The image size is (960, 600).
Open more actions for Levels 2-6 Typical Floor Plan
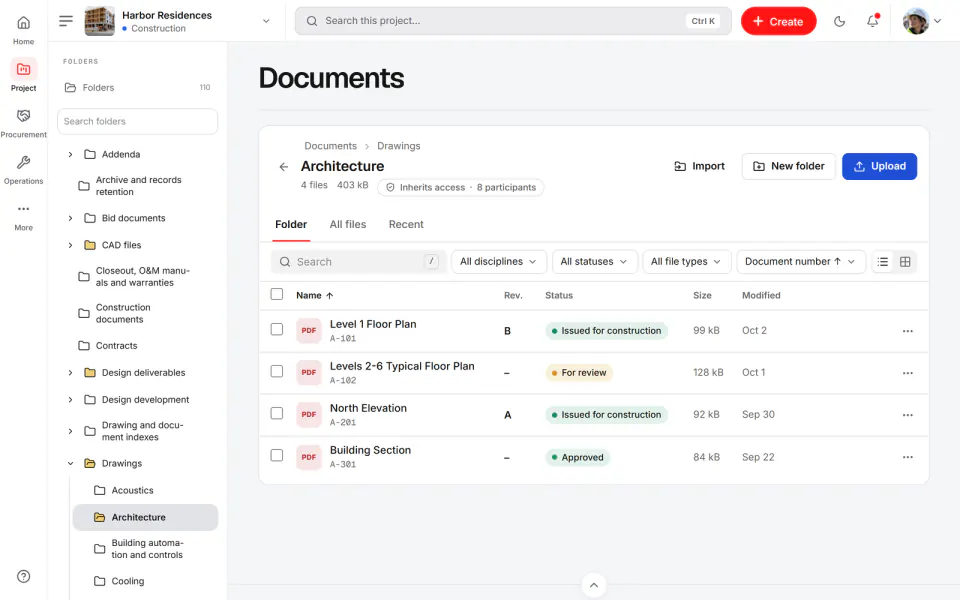[907, 373]
